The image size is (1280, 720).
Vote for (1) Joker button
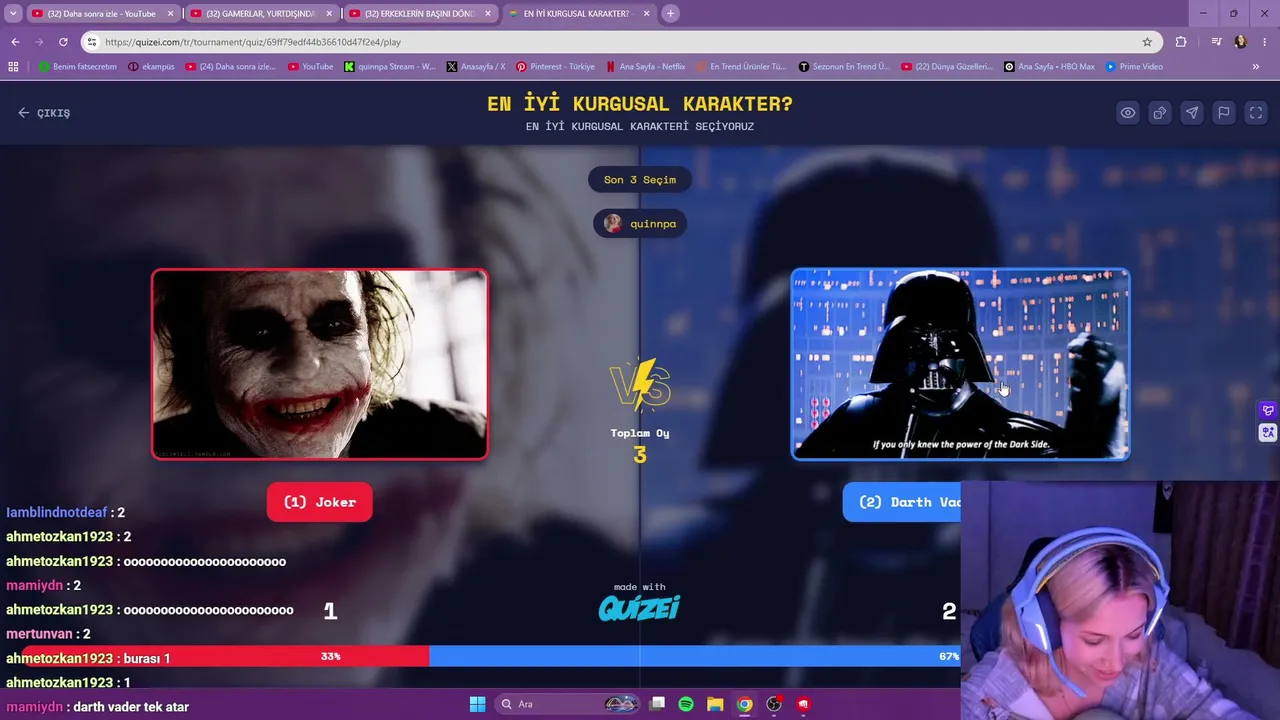[320, 502]
